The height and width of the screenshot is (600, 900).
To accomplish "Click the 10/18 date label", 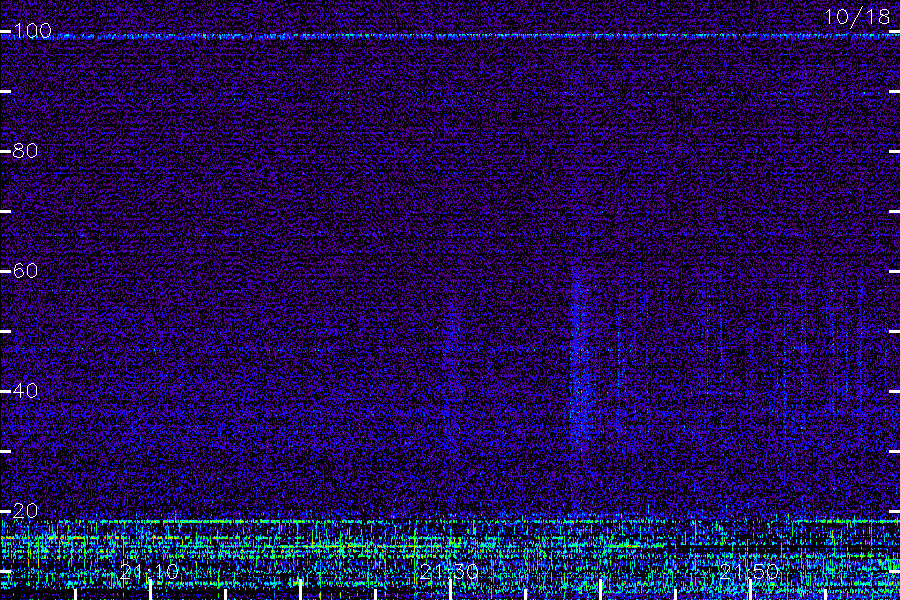I will tap(857, 17).
